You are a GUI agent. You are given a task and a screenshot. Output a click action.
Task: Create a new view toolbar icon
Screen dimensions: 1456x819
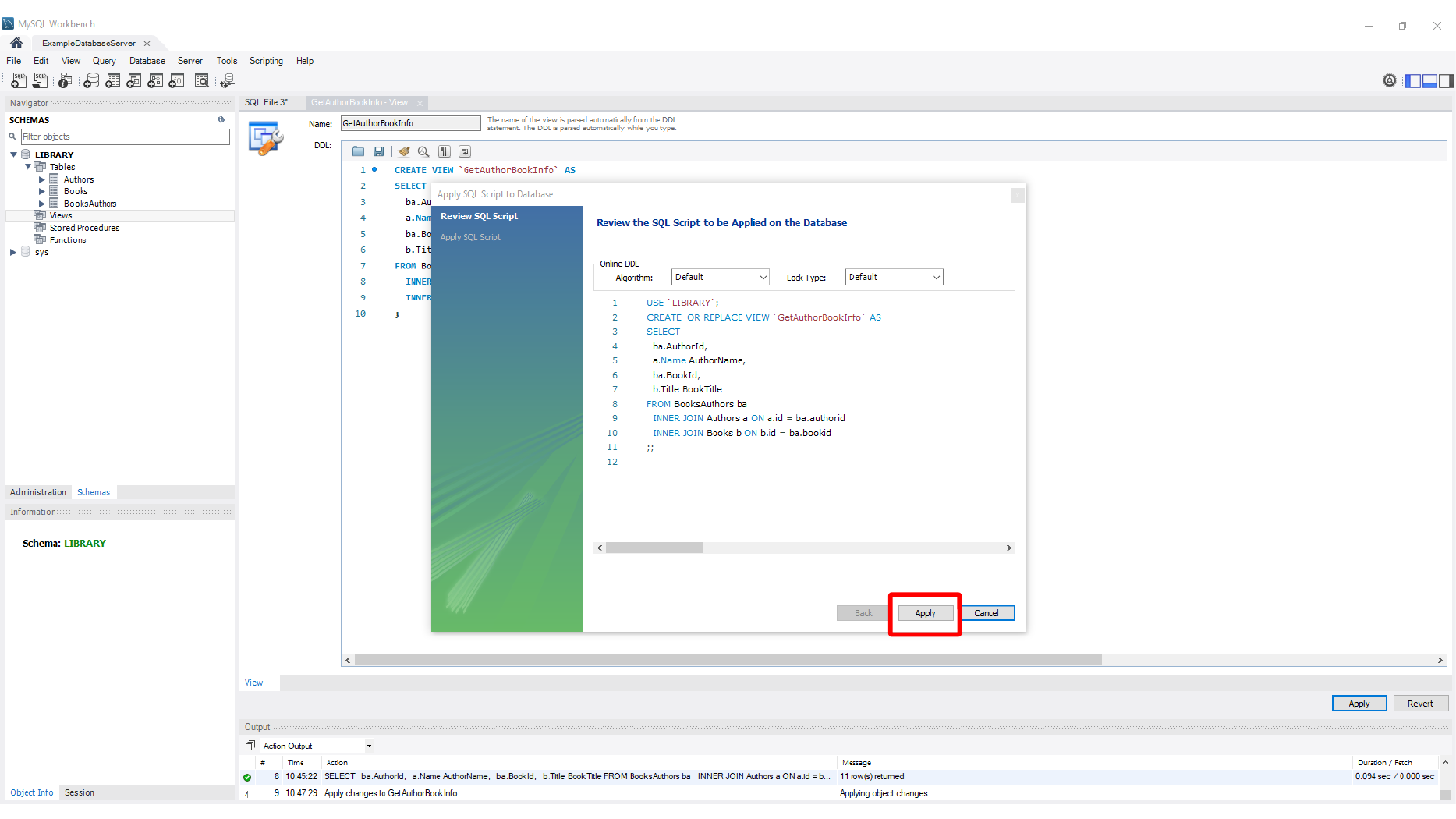(134, 80)
